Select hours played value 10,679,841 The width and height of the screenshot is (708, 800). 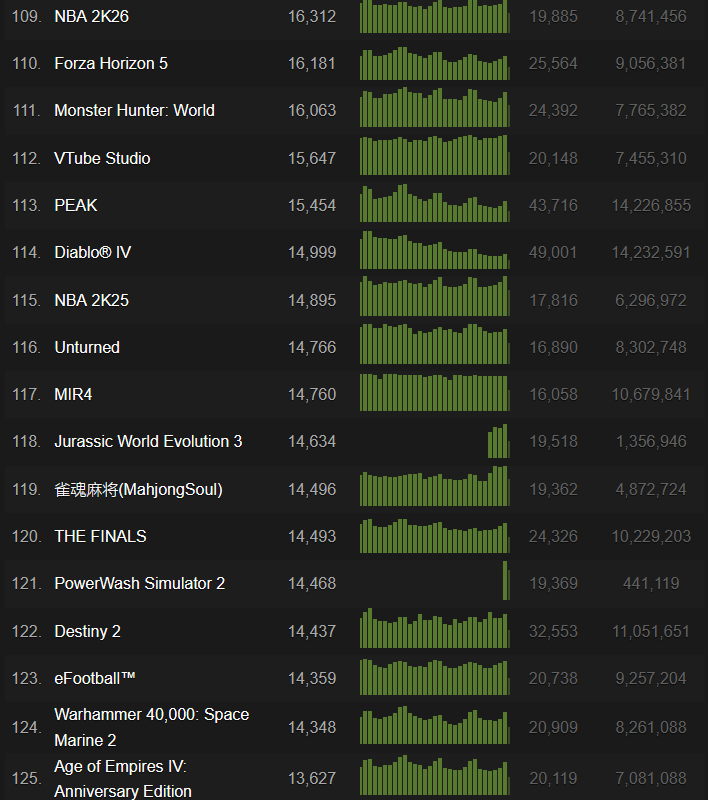pos(651,394)
